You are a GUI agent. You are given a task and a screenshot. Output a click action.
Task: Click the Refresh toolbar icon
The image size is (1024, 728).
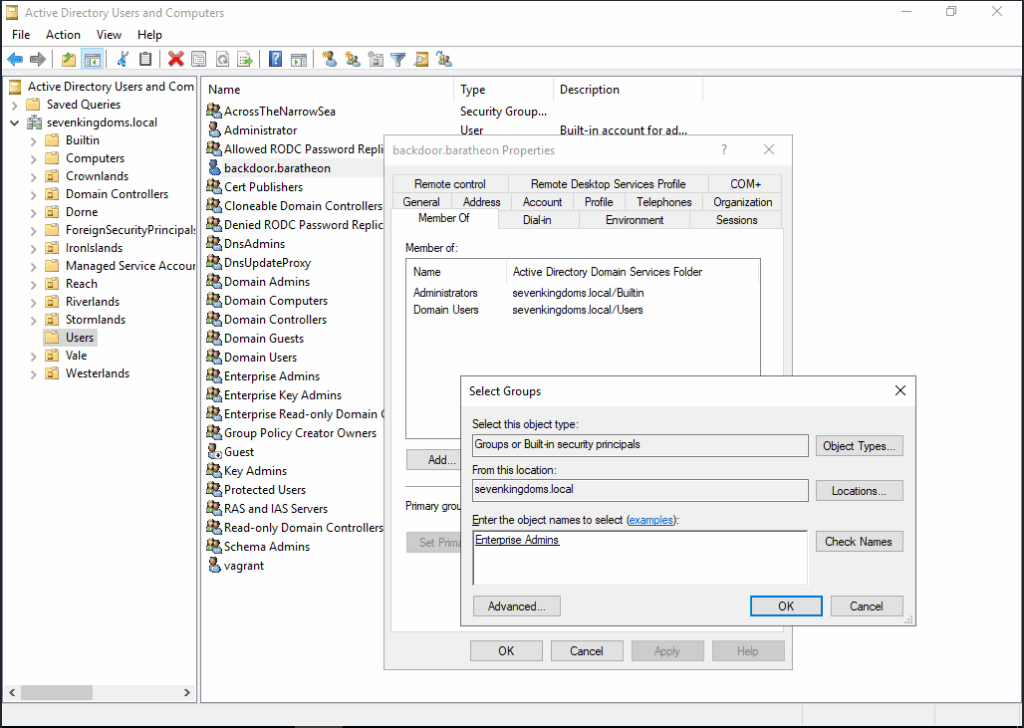[222, 60]
